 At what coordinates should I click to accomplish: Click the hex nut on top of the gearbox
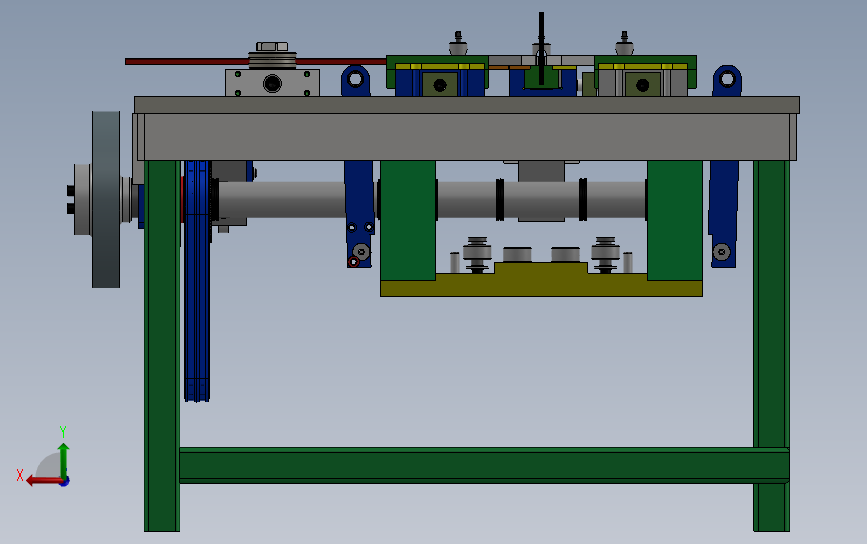(271, 46)
